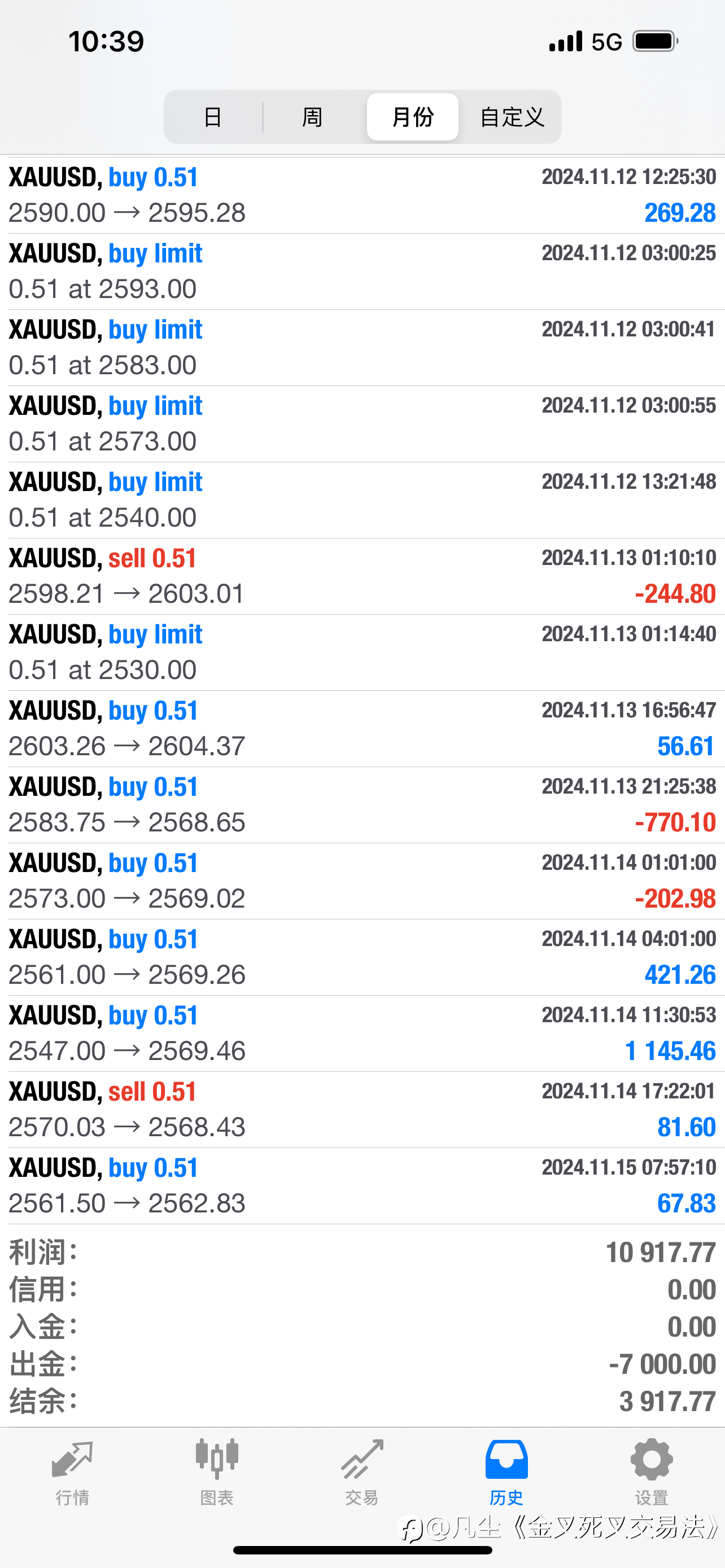Screen dimensions: 725x1568
Task: Open the 行情 quotes icon
Action: [72, 1460]
